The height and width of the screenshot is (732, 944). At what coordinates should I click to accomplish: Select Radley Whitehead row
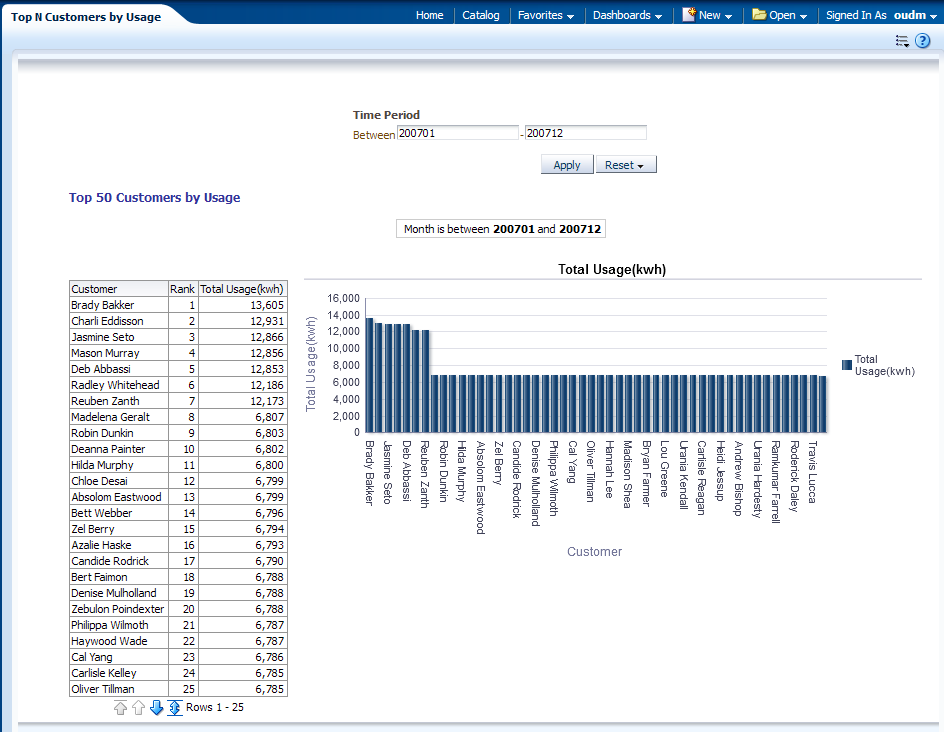pyautogui.click(x=178, y=385)
